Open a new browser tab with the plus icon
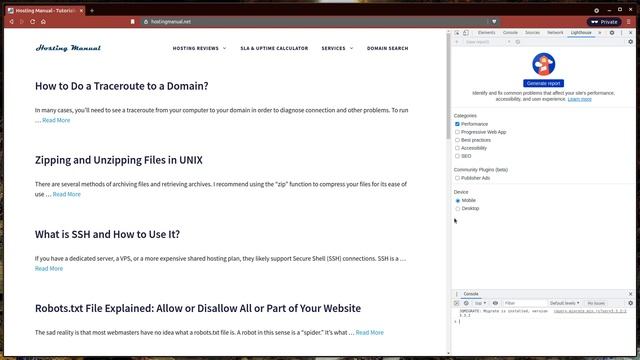This screenshot has width=640, height=360. [x=92, y=11]
